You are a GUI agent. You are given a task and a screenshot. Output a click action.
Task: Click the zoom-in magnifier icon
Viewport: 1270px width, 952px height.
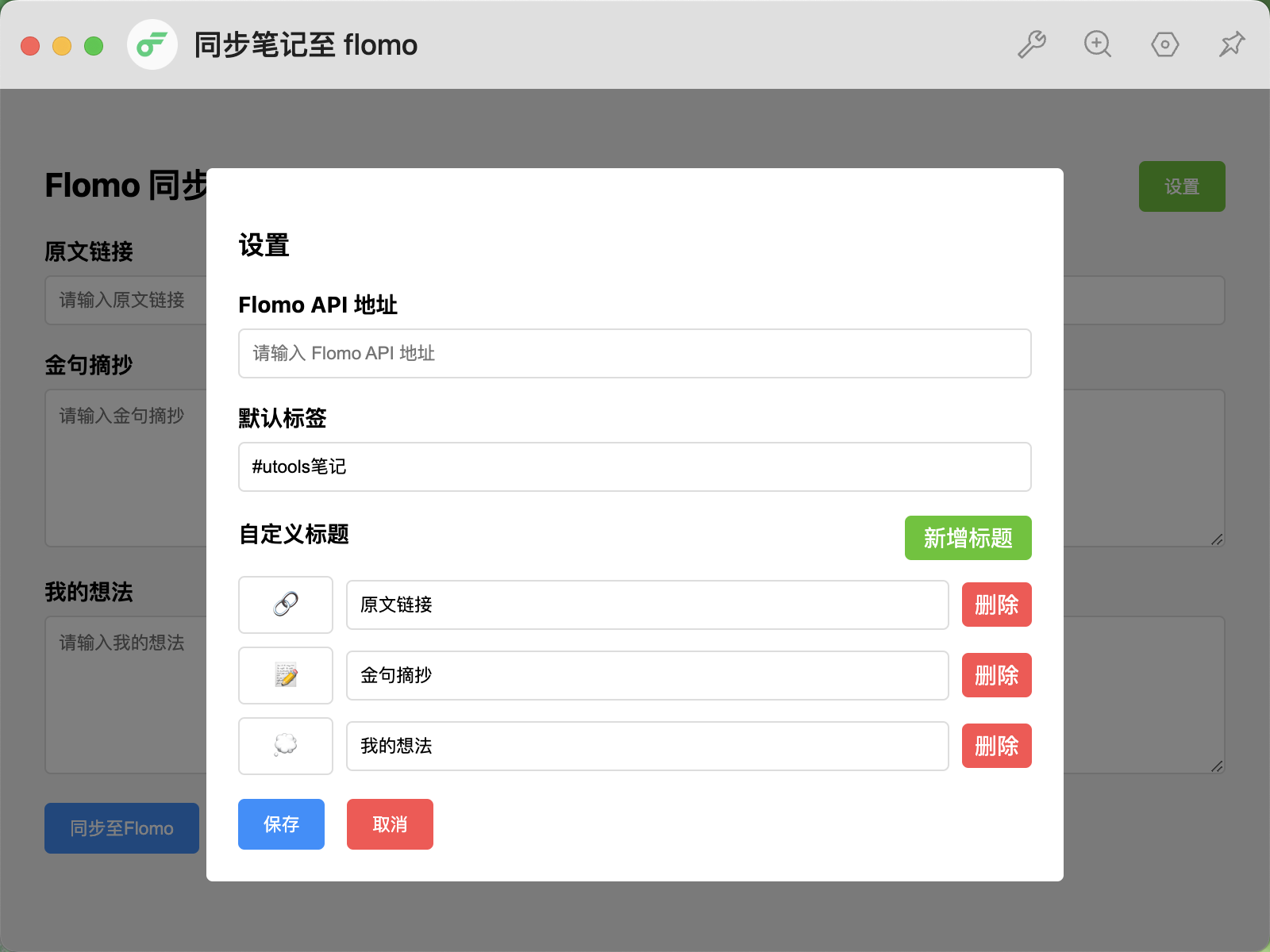coord(1098,44)
